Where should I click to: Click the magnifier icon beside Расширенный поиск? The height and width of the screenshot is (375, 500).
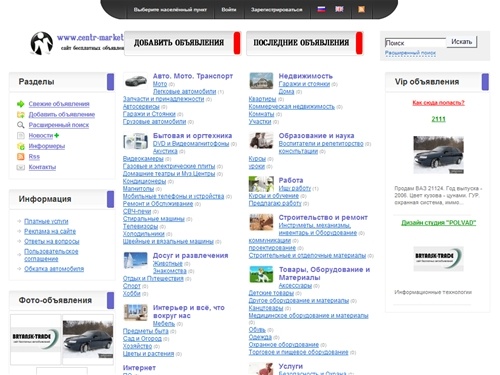click(21, 125)
